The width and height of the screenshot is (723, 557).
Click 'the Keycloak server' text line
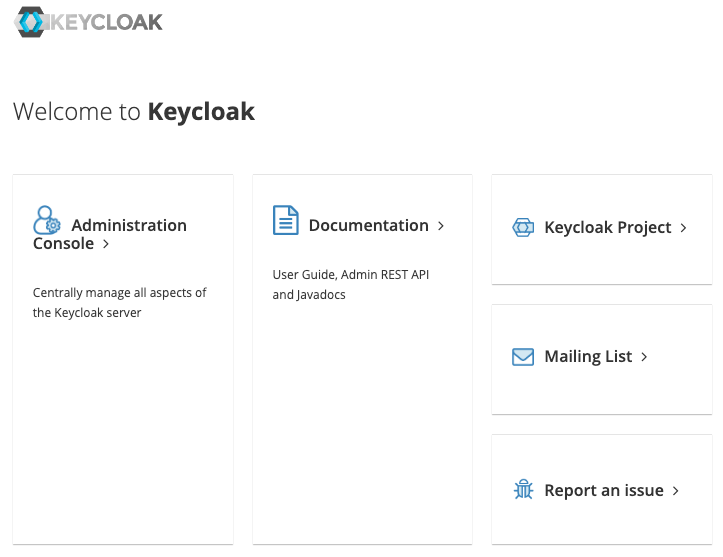87,313
